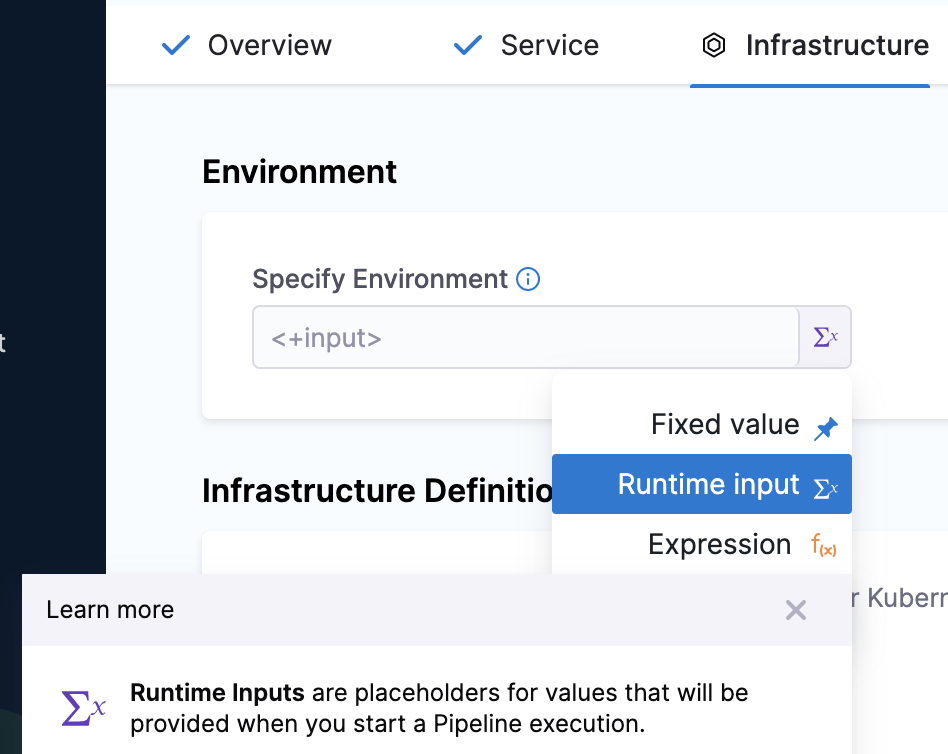Click the checkmark icon beside Service
This screenshot has width=948, height=754.
pos(468,46)
